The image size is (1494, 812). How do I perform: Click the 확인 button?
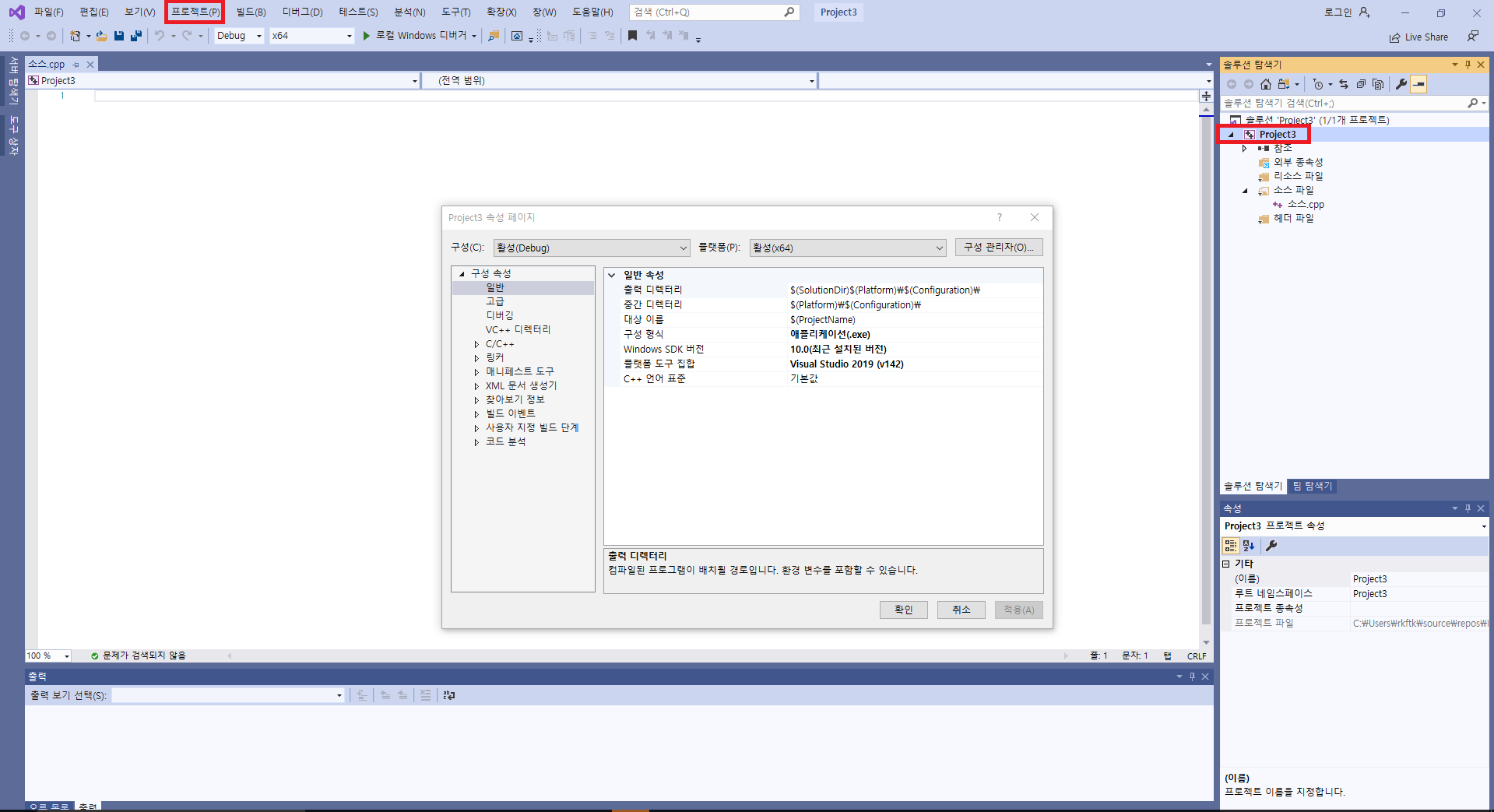[903, 610]
